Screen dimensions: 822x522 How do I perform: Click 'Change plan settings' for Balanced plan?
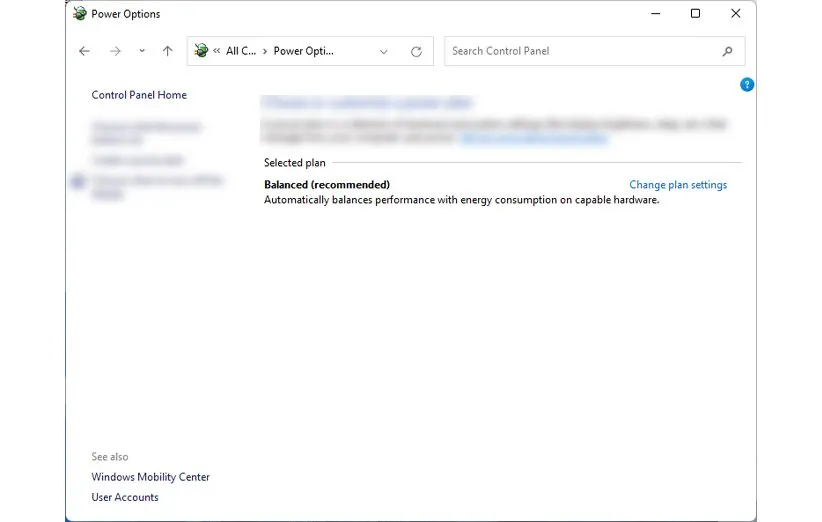click(678, 185)
